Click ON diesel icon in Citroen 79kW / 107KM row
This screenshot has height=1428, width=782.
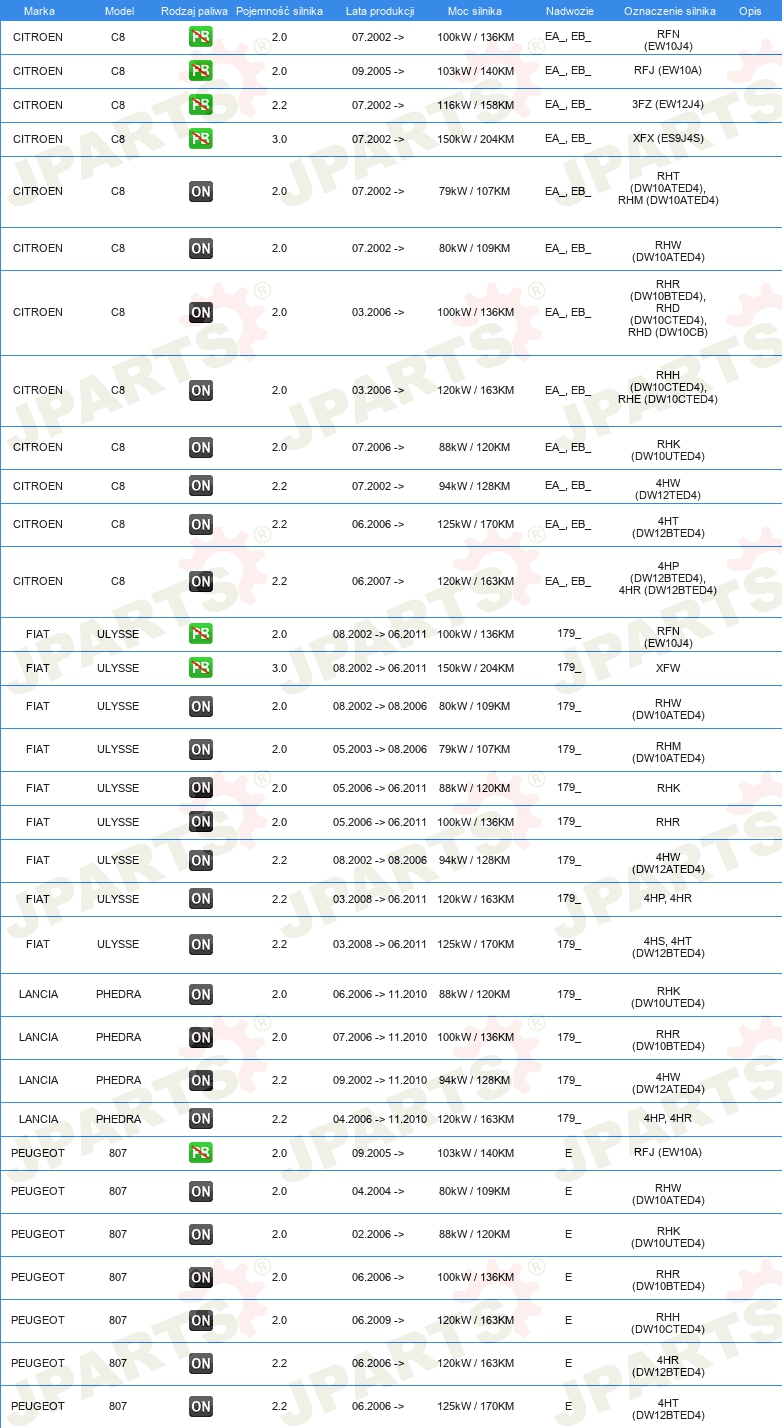[x=200, y=191]
